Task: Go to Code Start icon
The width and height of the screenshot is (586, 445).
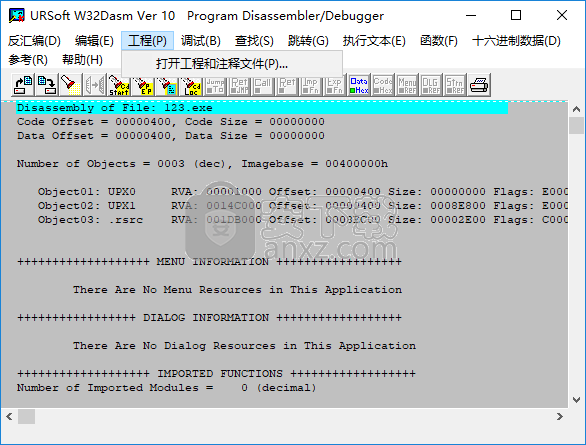Action: (119, 85)
